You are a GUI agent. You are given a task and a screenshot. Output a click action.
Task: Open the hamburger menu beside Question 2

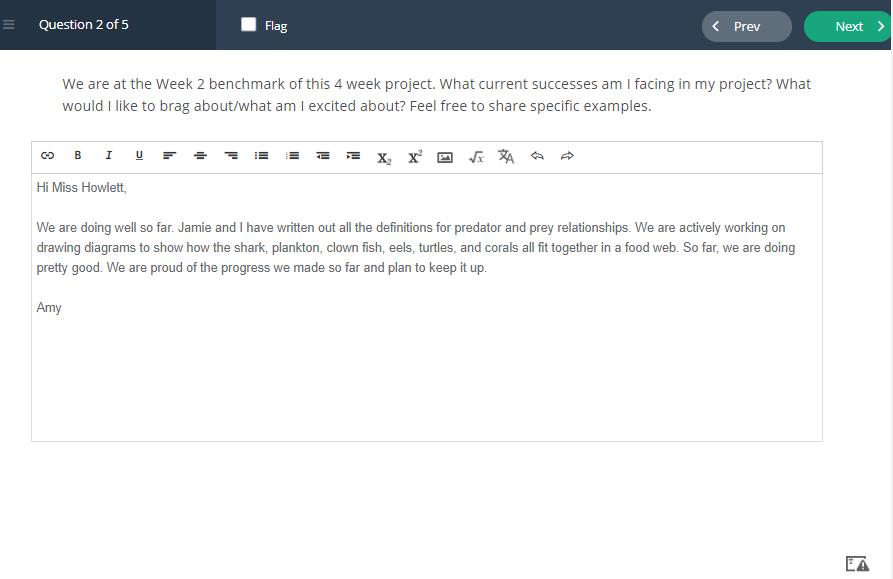coord(9,24)
